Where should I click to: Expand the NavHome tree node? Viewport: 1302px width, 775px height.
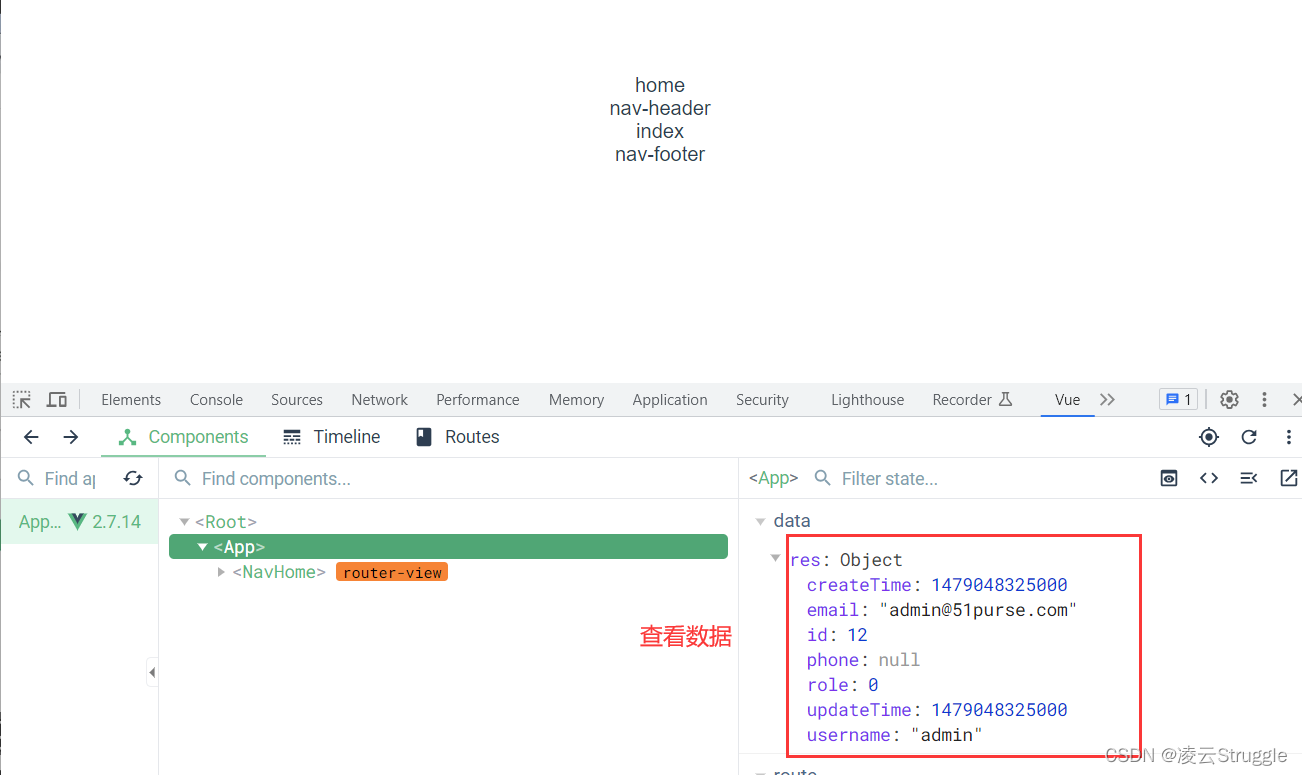pos(221,572)
